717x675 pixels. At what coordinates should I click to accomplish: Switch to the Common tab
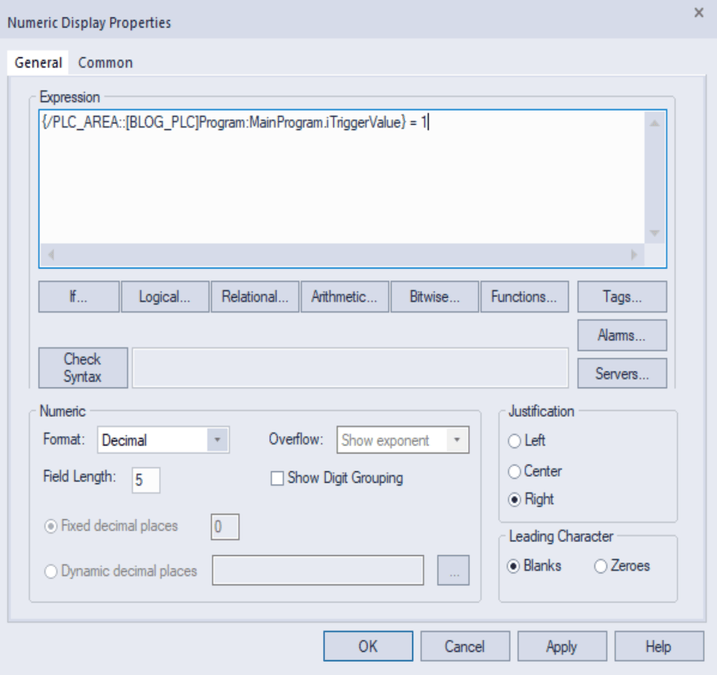point(105,63)
